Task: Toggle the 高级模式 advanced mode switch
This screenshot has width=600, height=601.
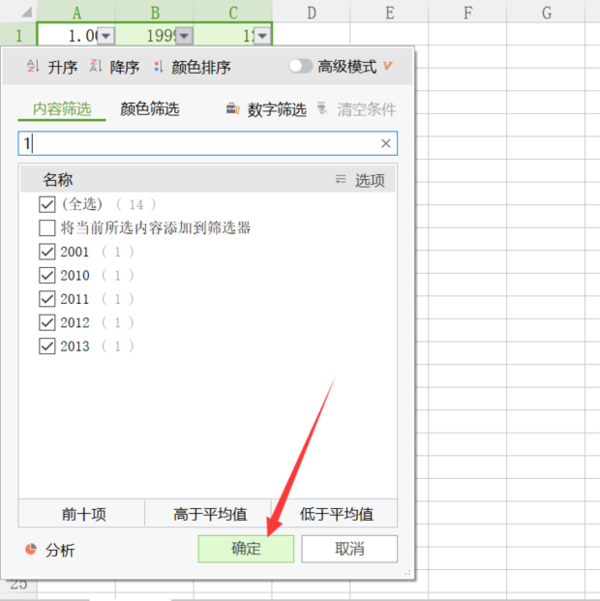Action: (x=300, y=66)
